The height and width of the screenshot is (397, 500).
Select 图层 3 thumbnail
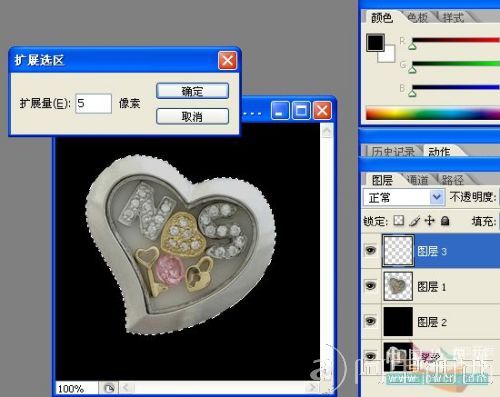398,251
